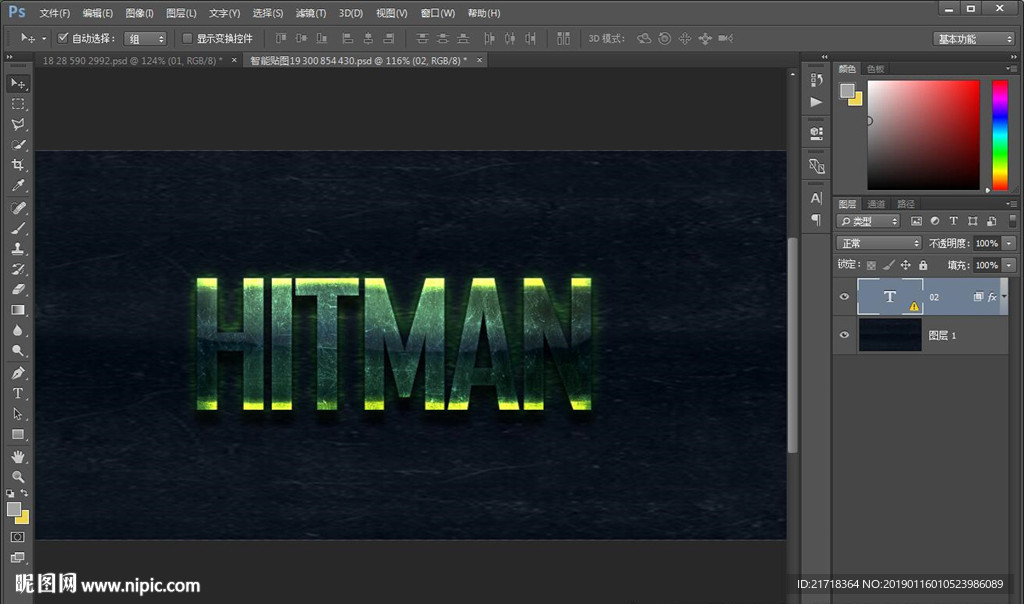Open the Layers panel flyout menu
The width and height of the screenshot is (1024, 604).
(x=1012, y=204)
